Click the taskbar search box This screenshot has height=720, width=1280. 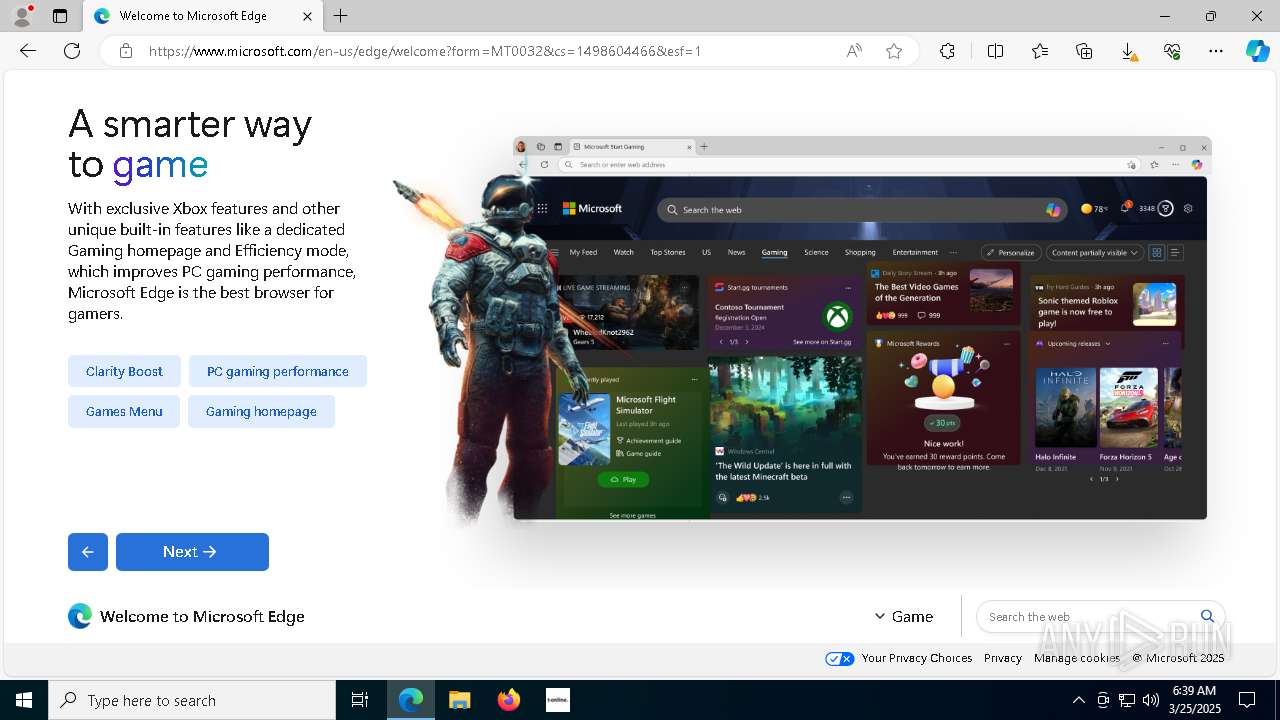click(x=192, y=700)
